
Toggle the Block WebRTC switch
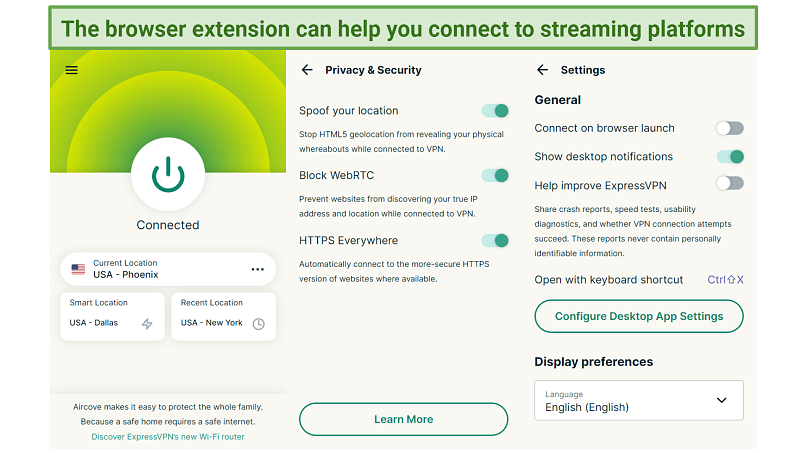pyautogui.click(x=495, y=175)
